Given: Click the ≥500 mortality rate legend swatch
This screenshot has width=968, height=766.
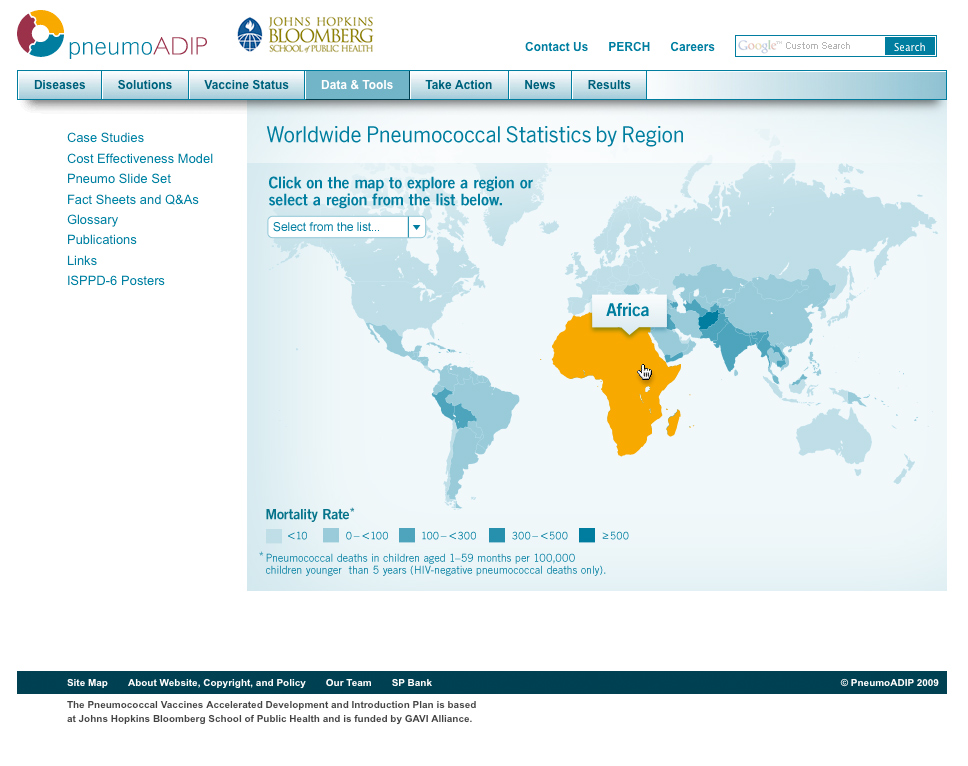Looking at the screenshot, I should tap(587, 535).
